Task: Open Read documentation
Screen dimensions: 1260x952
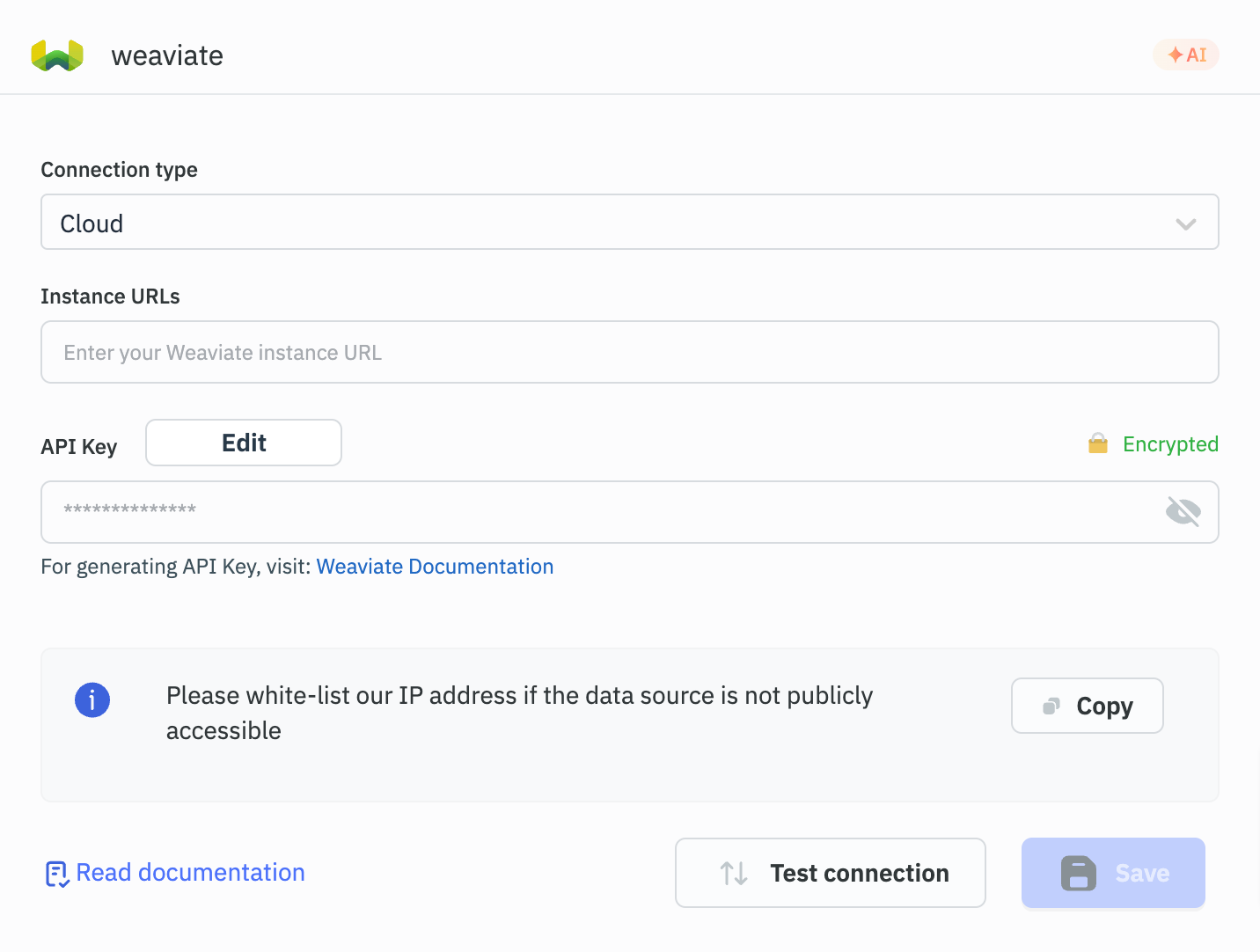Action: point(190,872)
